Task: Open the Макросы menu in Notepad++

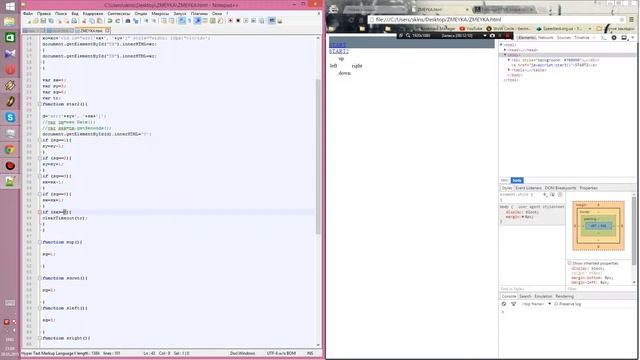Action: tap(160, 13)
